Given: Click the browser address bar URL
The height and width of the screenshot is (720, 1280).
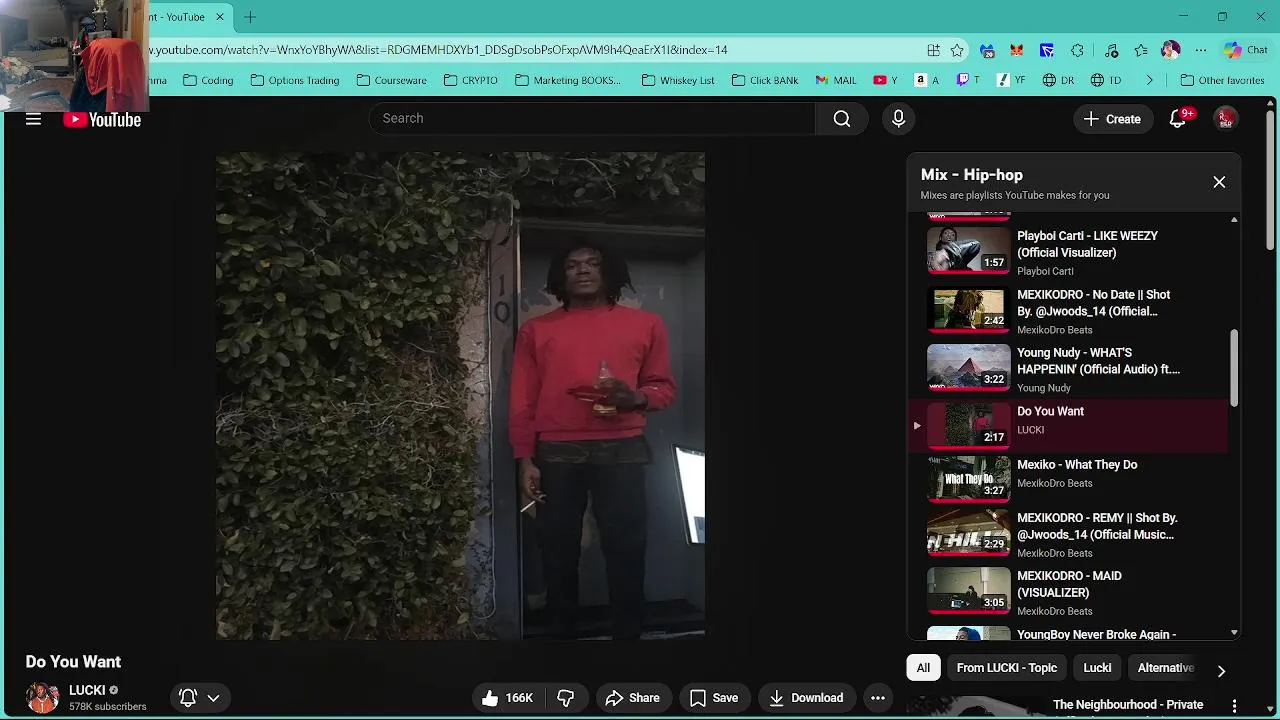Looking at the screenshot, I should (440, 50).
